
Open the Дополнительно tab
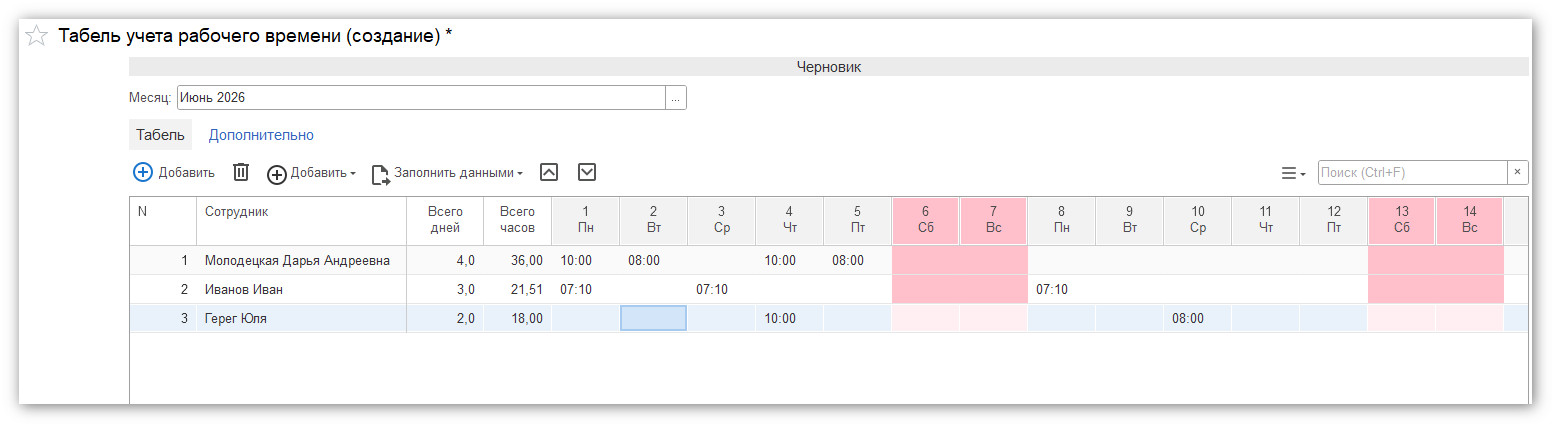(x=261, y=135)
